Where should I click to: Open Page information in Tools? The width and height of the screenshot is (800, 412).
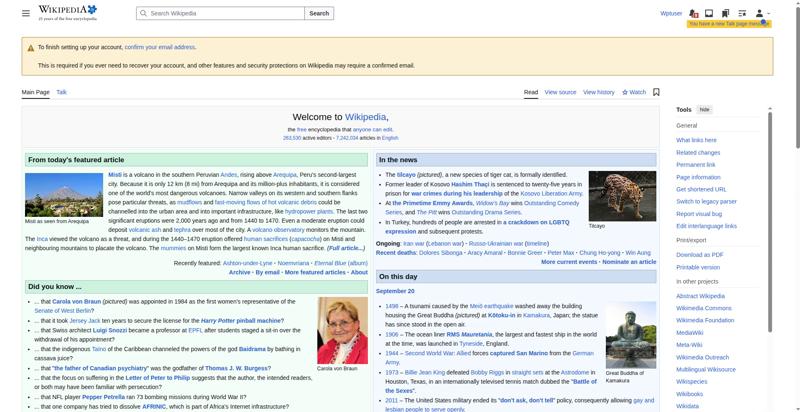(x=698, y=177)
